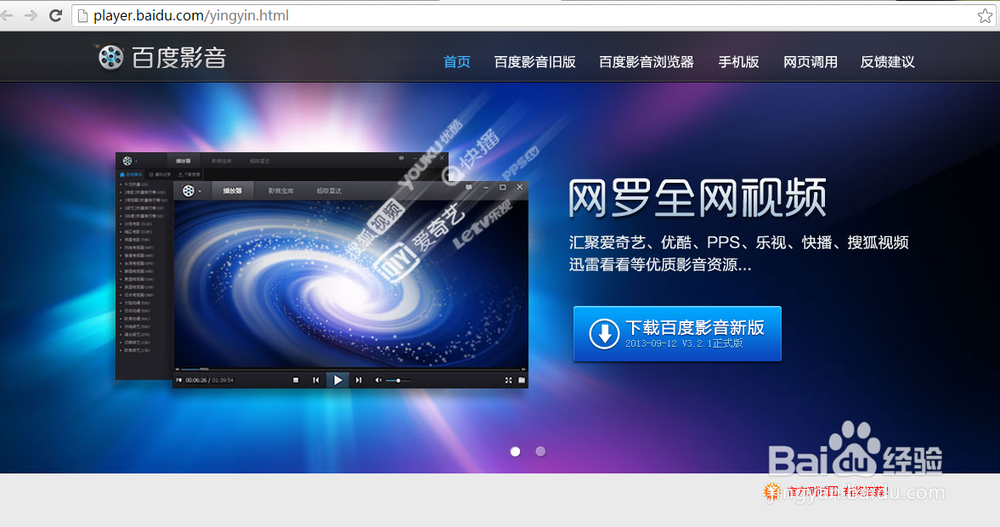This screenshot has height=527, width=1000.
Task: Focus the address bar showing player.baidu.com/yingyin.html
Action: click(x=533, y=16)
